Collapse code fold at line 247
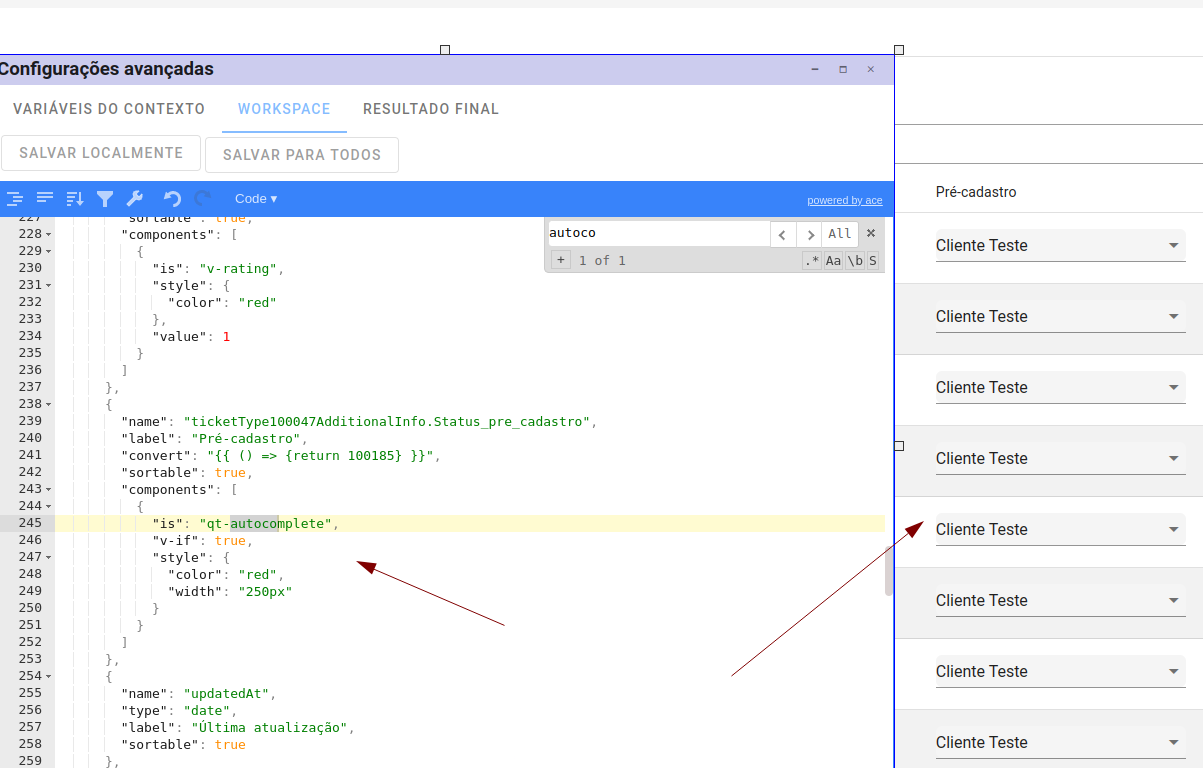Viewport: 1203px width, 768px height. pos(49,557)
